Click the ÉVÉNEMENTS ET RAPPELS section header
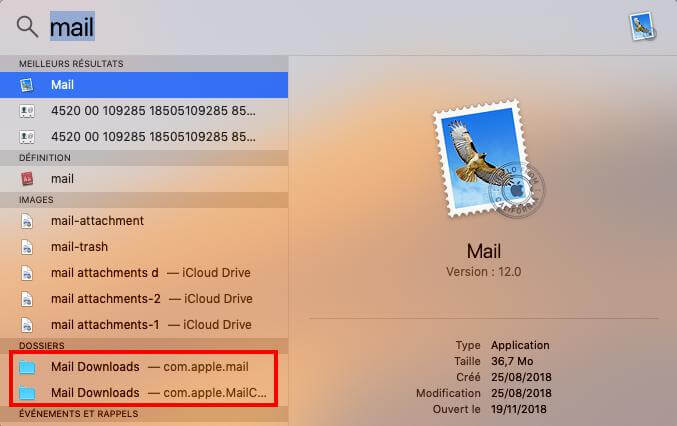Image resolution: width=677 pixels, height=426 pixels. (x=79, y=414)
